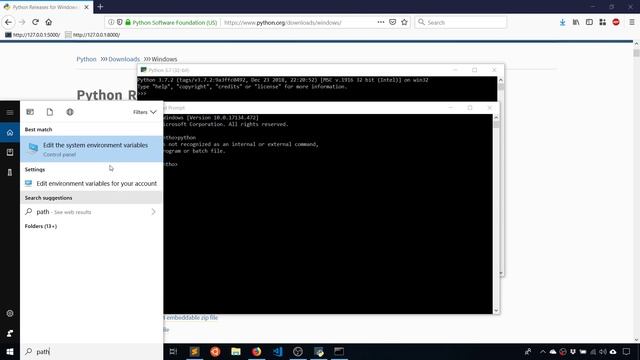Open new Firefox tab

pos(100,7)
